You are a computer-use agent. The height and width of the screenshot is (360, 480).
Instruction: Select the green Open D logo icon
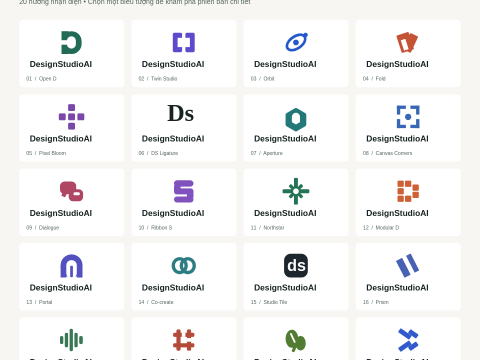[71, 43]
